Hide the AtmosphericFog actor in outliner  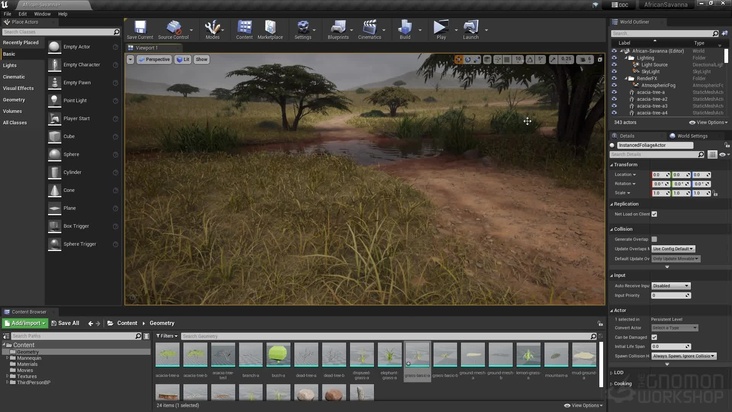pos(614,85)
